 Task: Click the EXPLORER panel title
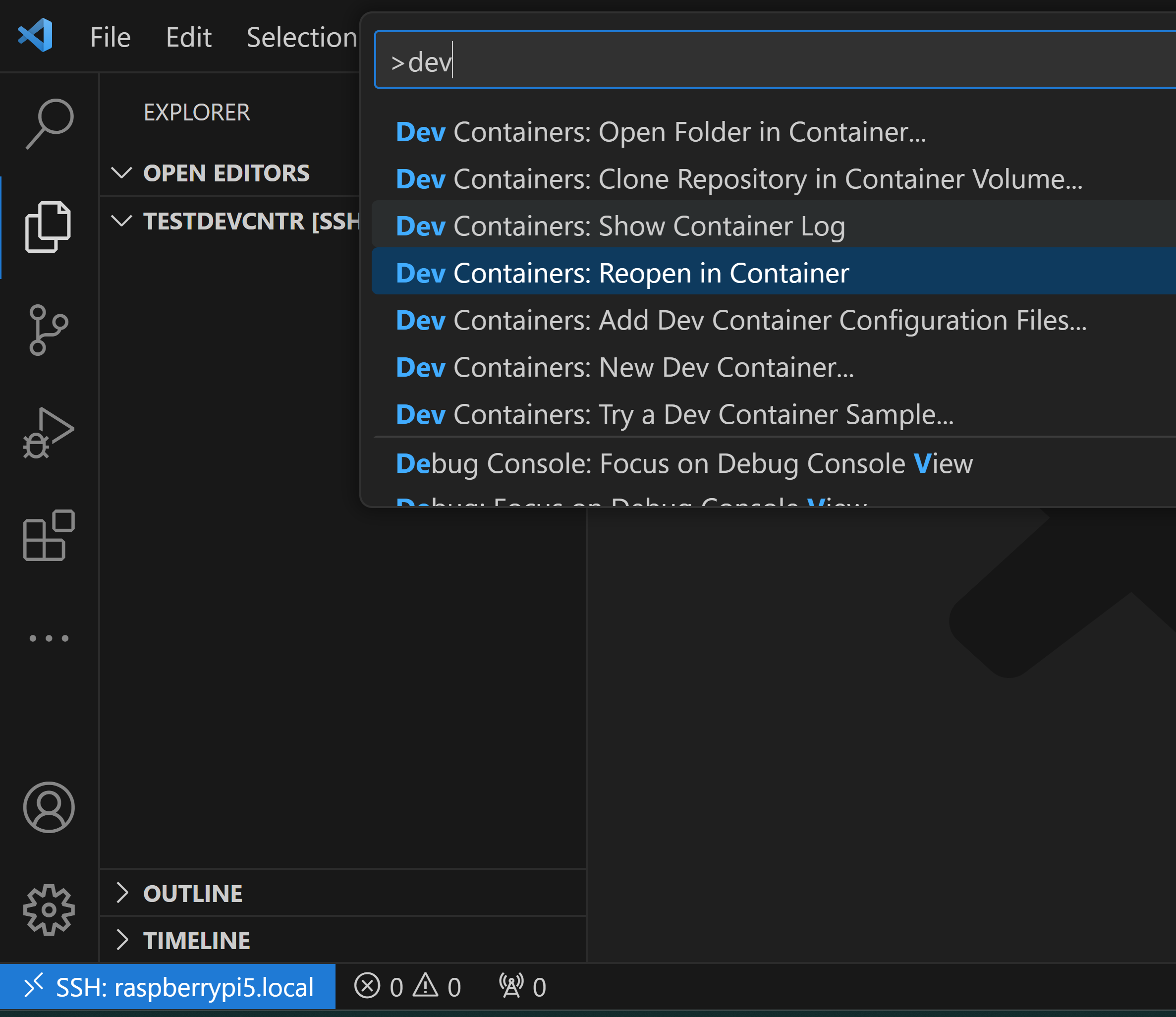point(196,113)
